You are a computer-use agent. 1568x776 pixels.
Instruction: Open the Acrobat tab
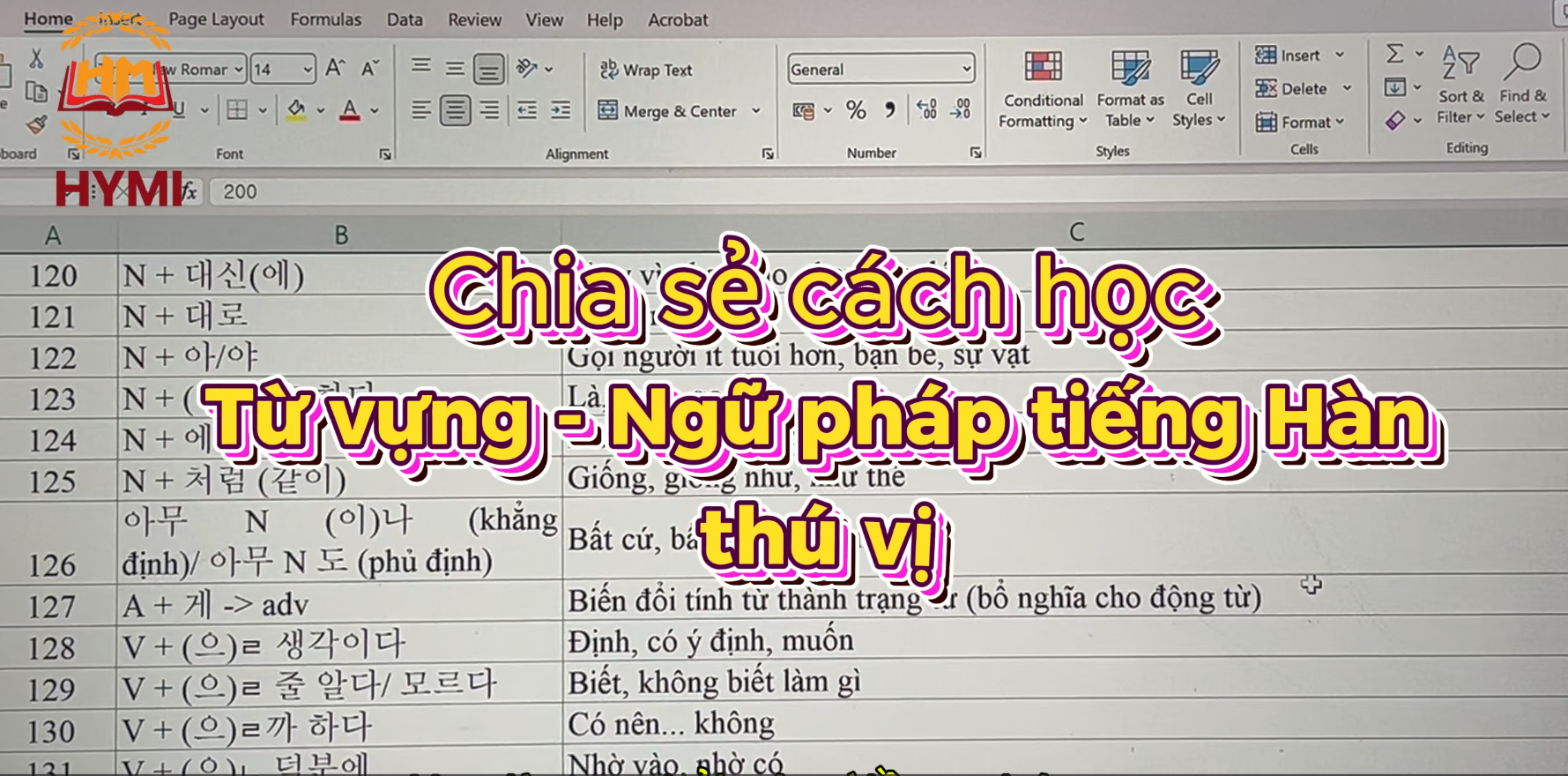click(678, 19)
